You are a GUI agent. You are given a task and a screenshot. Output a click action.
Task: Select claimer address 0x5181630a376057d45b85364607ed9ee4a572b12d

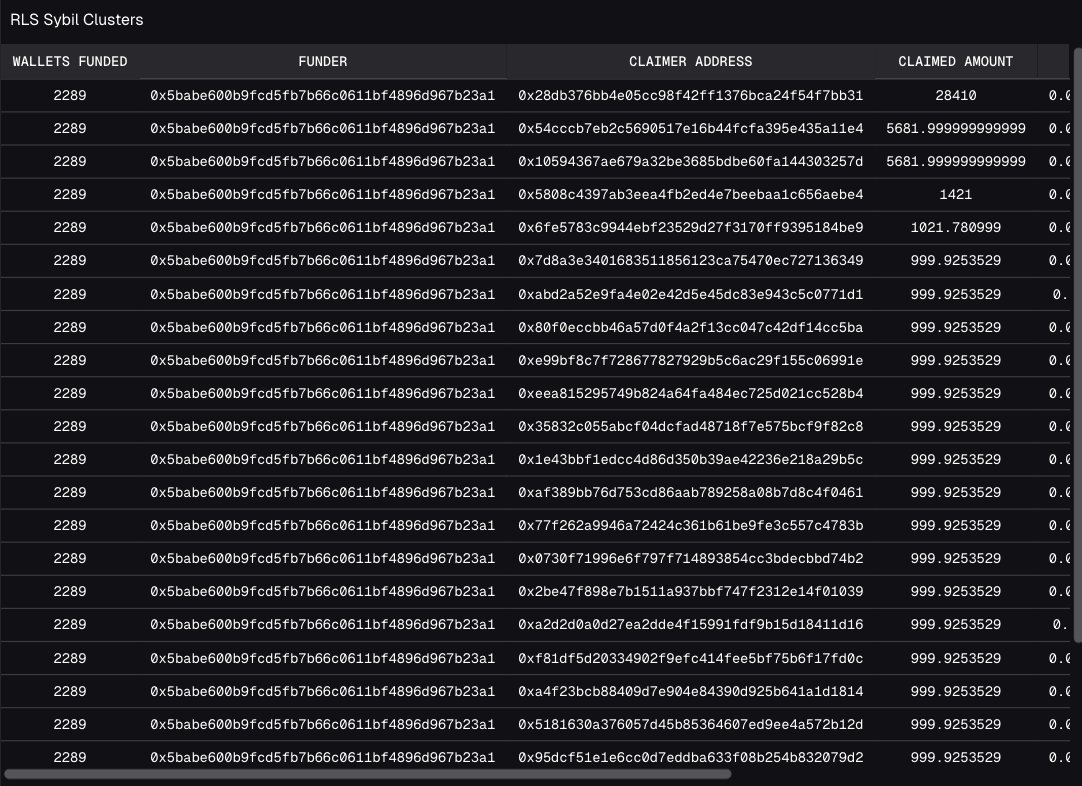690,725
